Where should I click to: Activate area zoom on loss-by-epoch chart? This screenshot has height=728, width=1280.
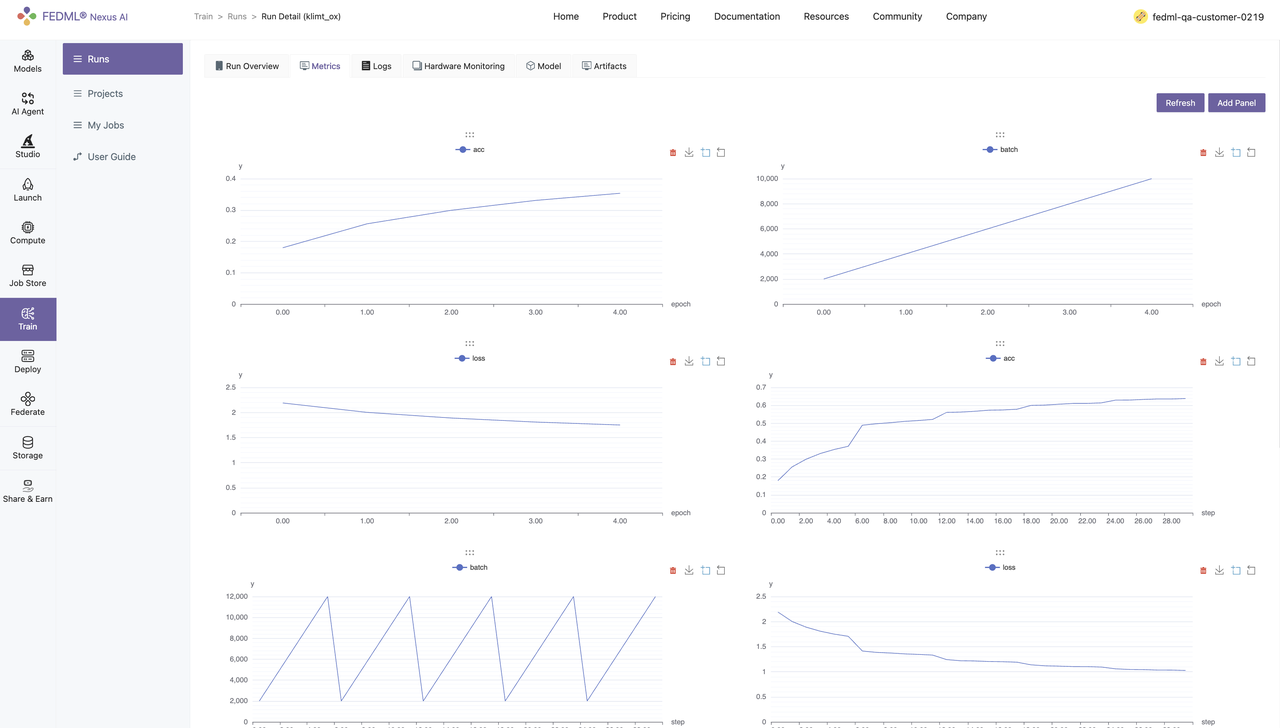[705, 362]
